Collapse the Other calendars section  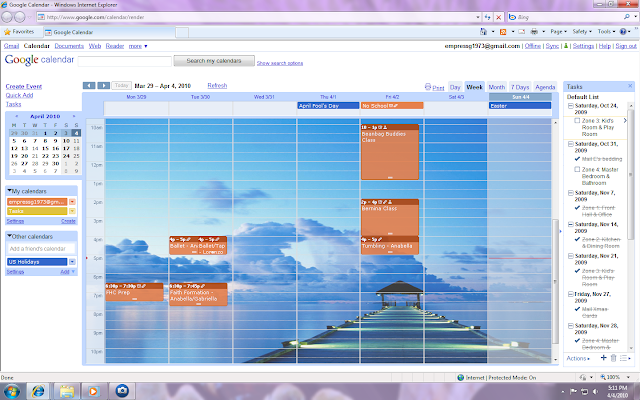(x=10, y=236)
